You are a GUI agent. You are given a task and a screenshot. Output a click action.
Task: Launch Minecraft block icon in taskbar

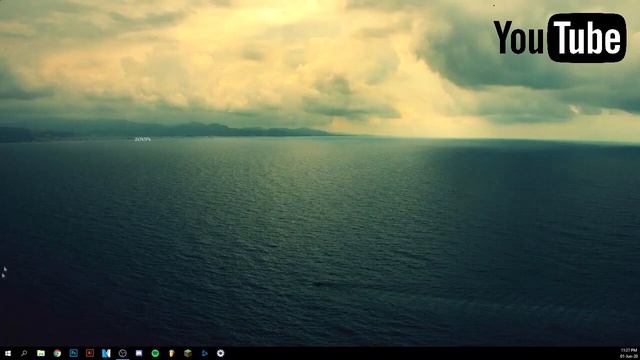188,353
